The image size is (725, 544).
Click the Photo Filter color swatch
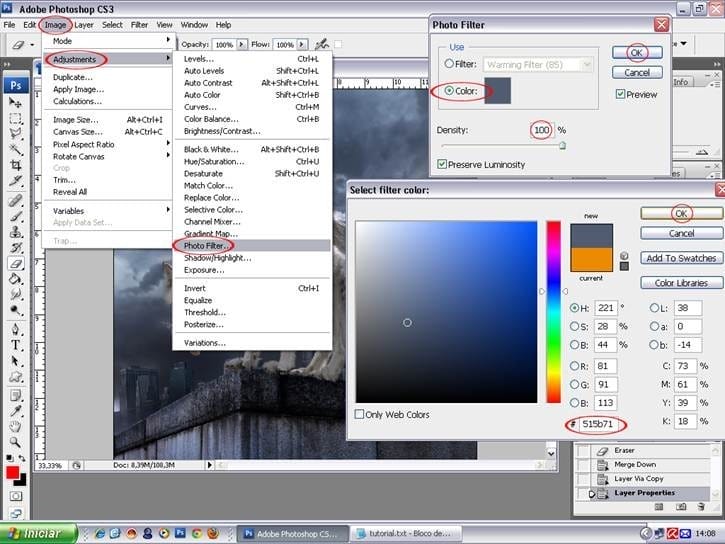pyautogui.click(x=498, y=91)
